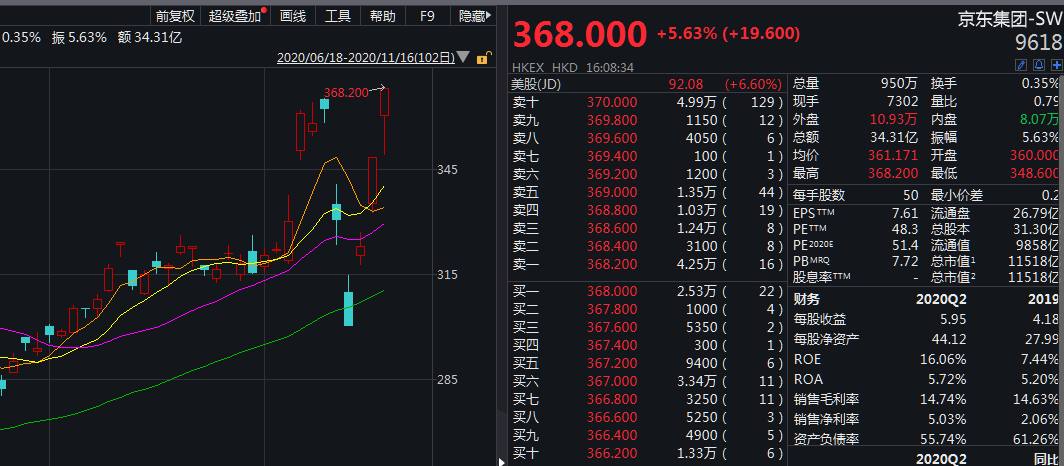Select the 买九 366.400 bid row
Screen dimensions: 1064x466
pos(647,435)
